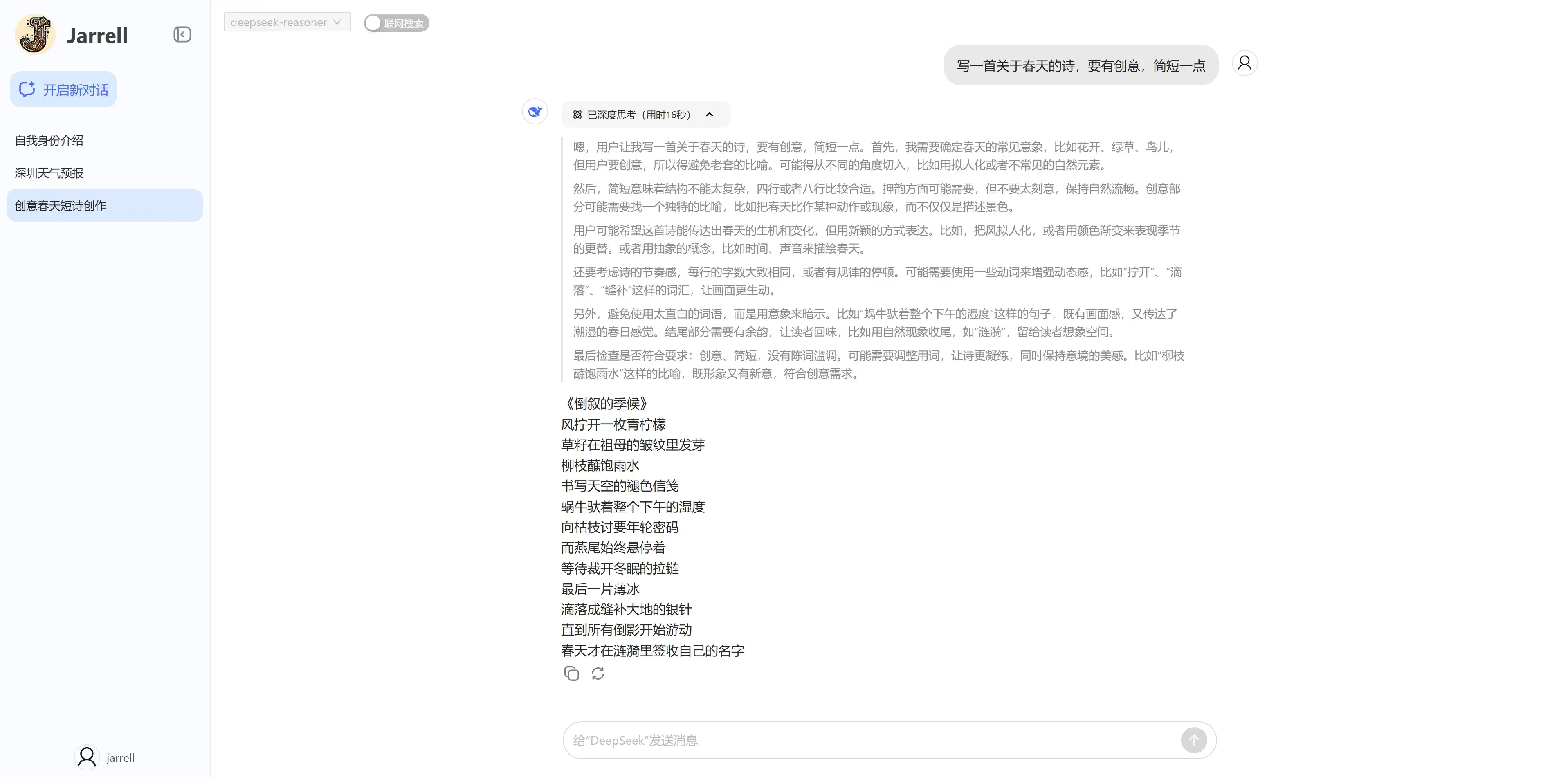Click the jarrell username label

click(x=121, y=758)
